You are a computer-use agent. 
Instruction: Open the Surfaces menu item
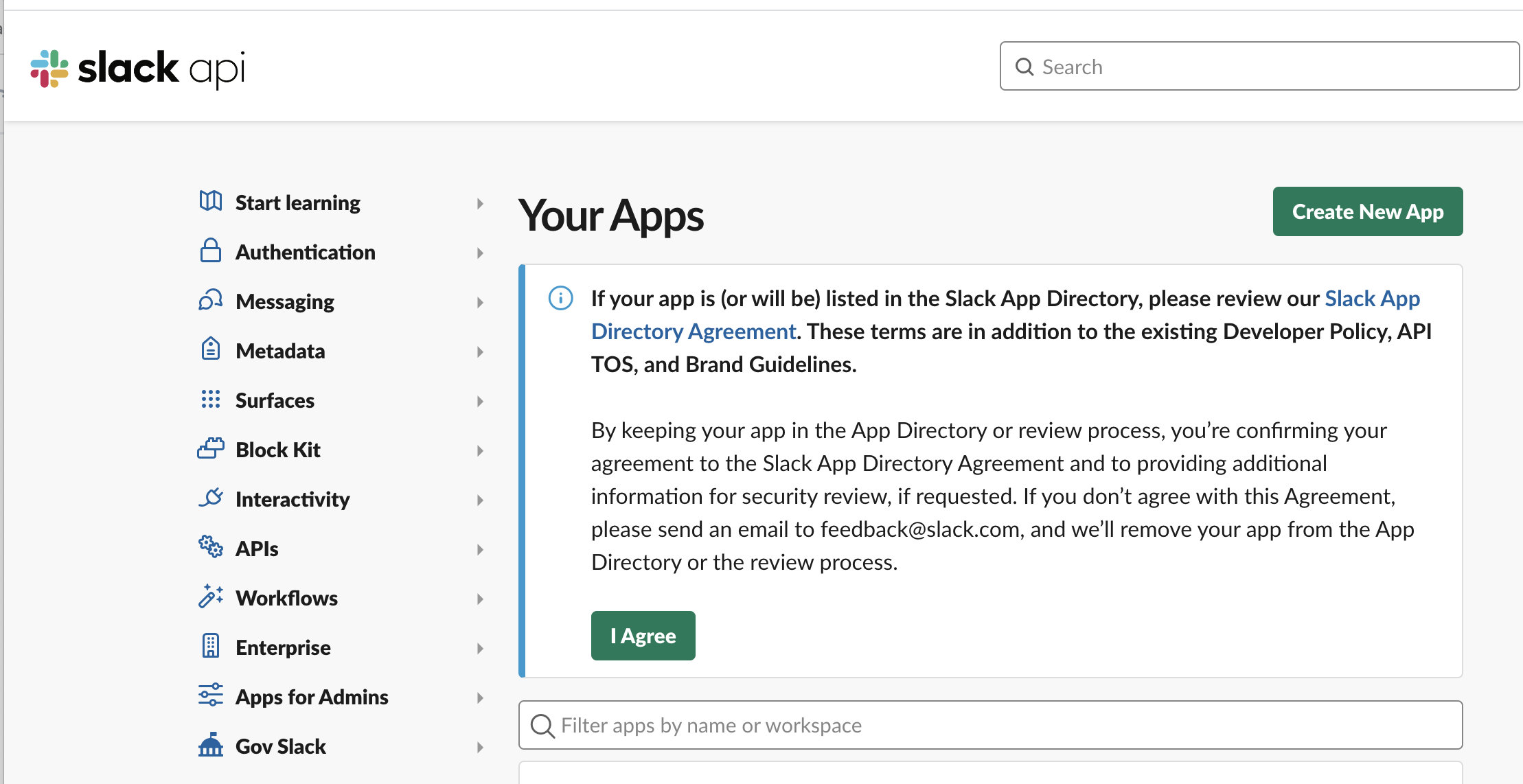pyautogui.click(x=275, y=400)
